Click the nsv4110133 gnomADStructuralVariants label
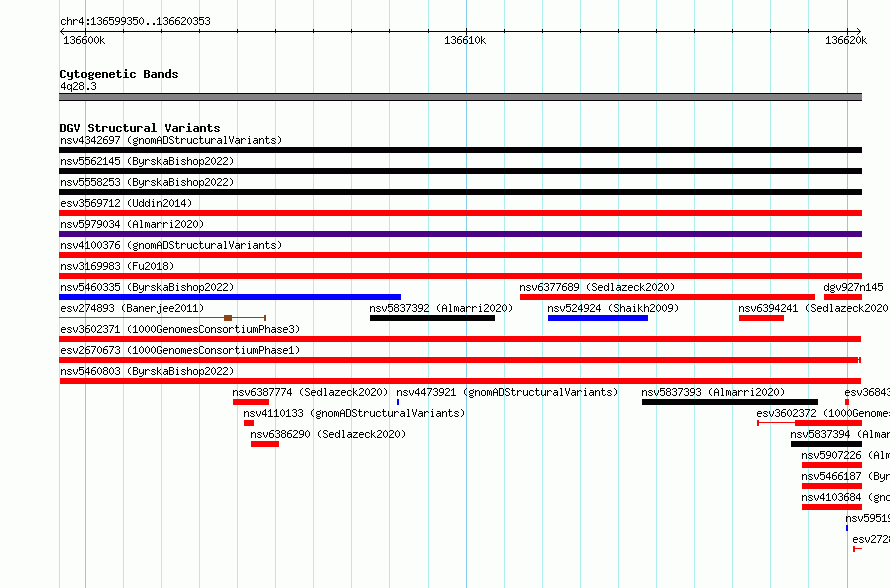The image size is (890, 588). (x=354, y=413)
